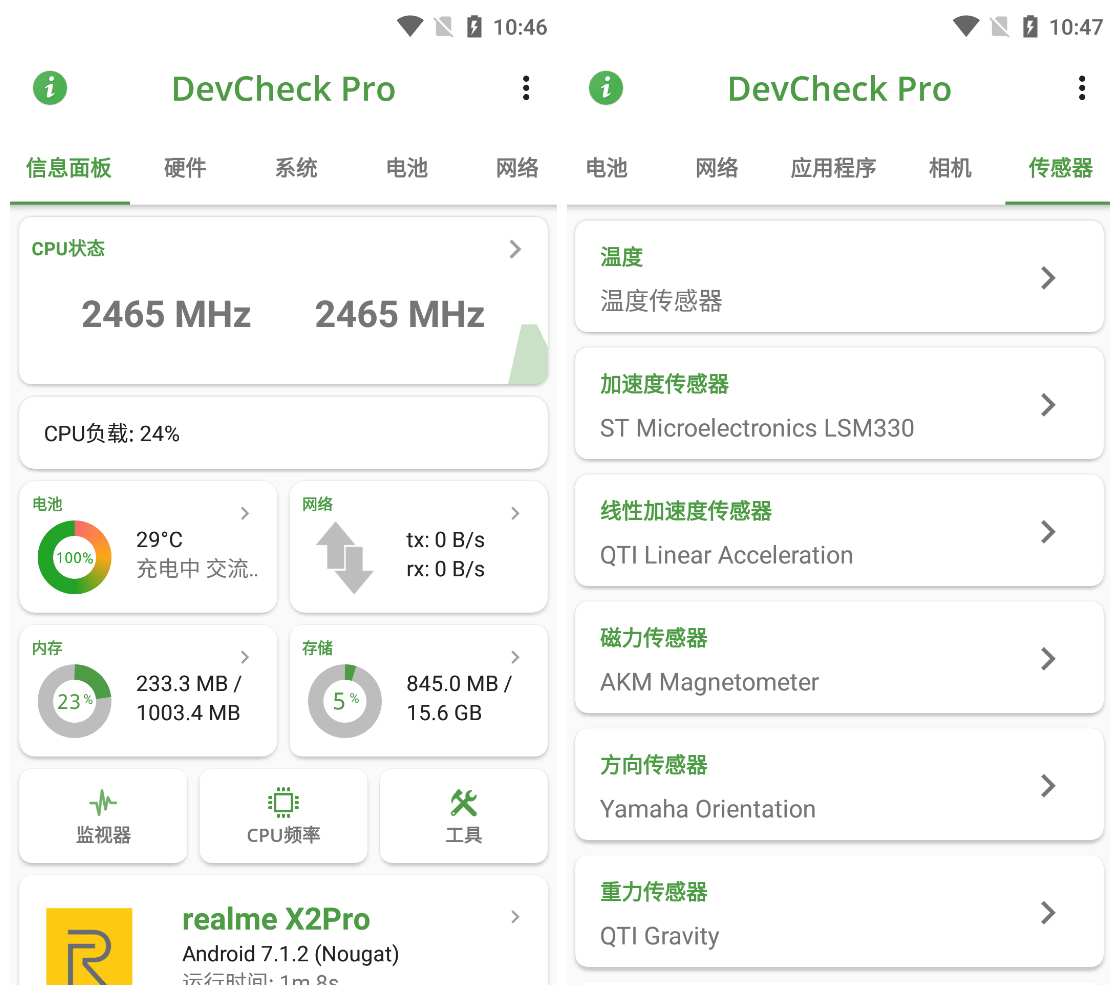Open the 工具 tools icon
Image resolution: width=1120 pixels, height=995 pixels.
coord(464,803)
